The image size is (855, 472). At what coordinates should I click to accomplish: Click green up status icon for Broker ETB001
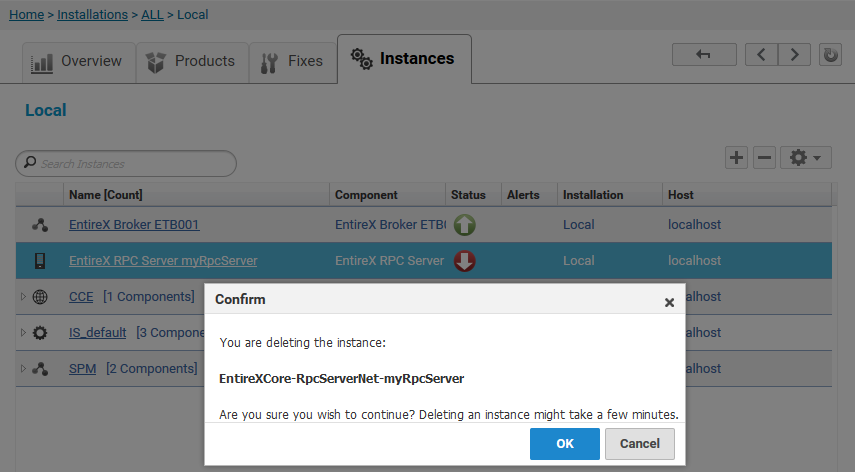click(465, 225)
